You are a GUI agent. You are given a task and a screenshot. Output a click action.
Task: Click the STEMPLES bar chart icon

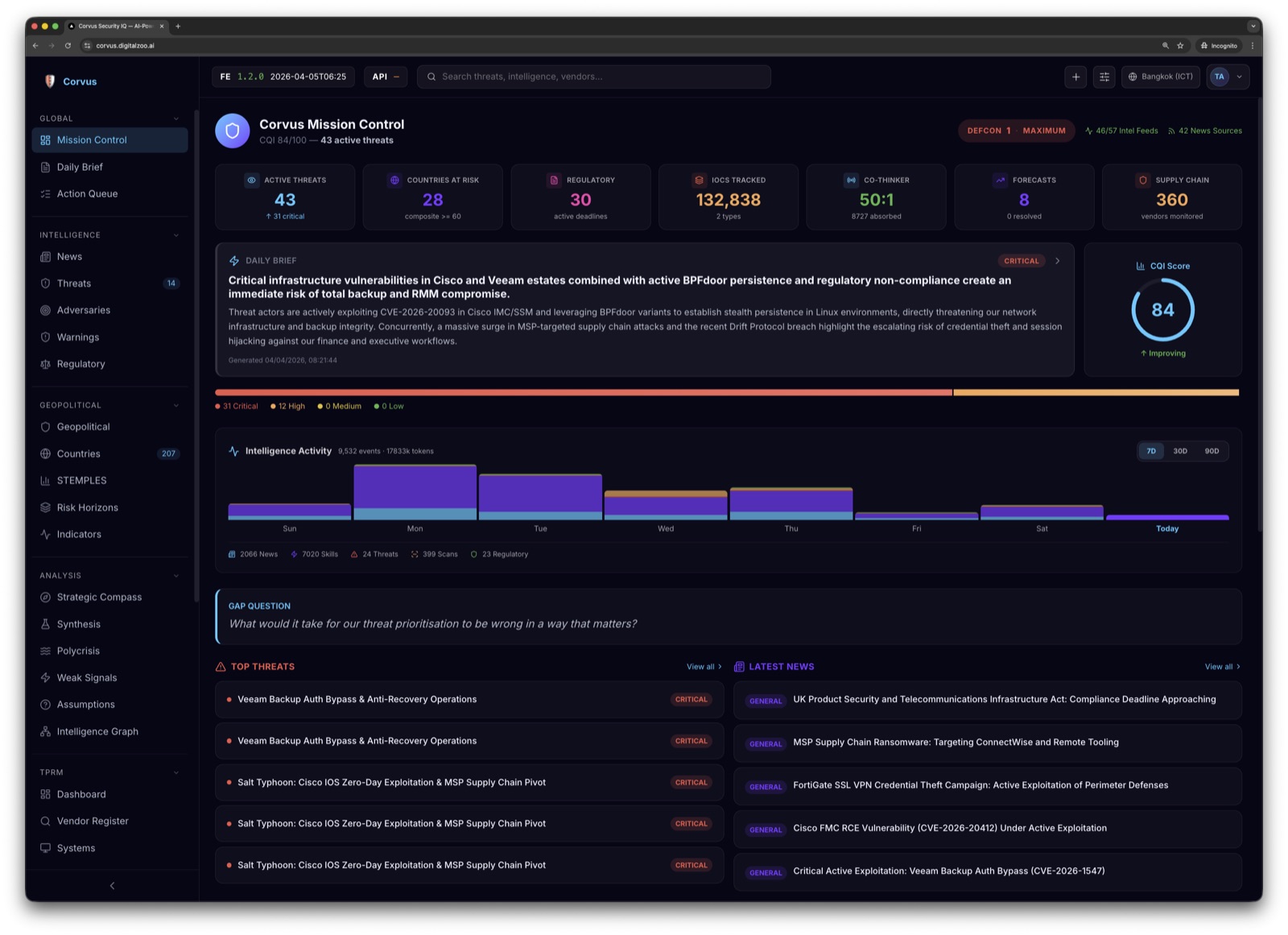[x=45, y=481]
